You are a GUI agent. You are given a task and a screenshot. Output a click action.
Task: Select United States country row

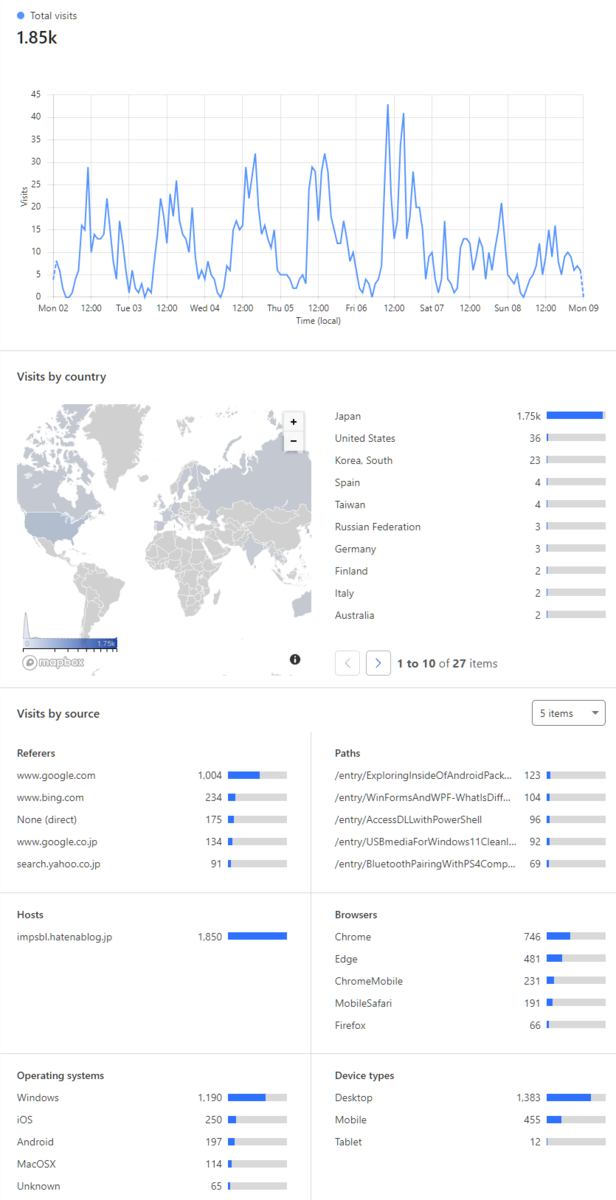click(x=470, y=438)
